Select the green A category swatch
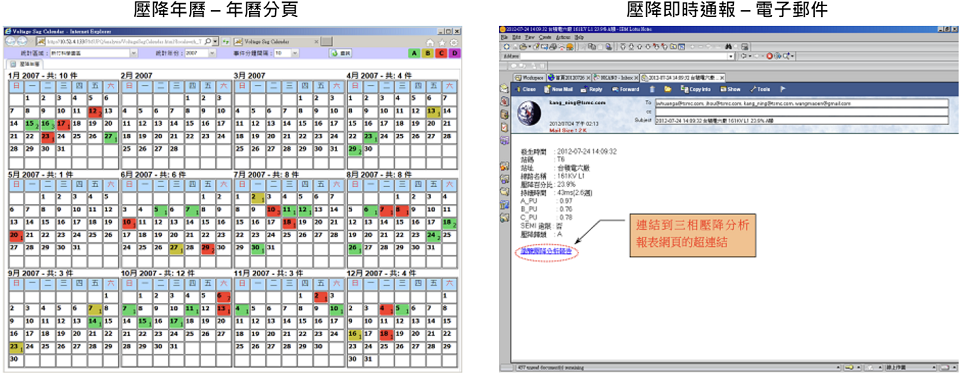960x374 pixels. (414, 53)
